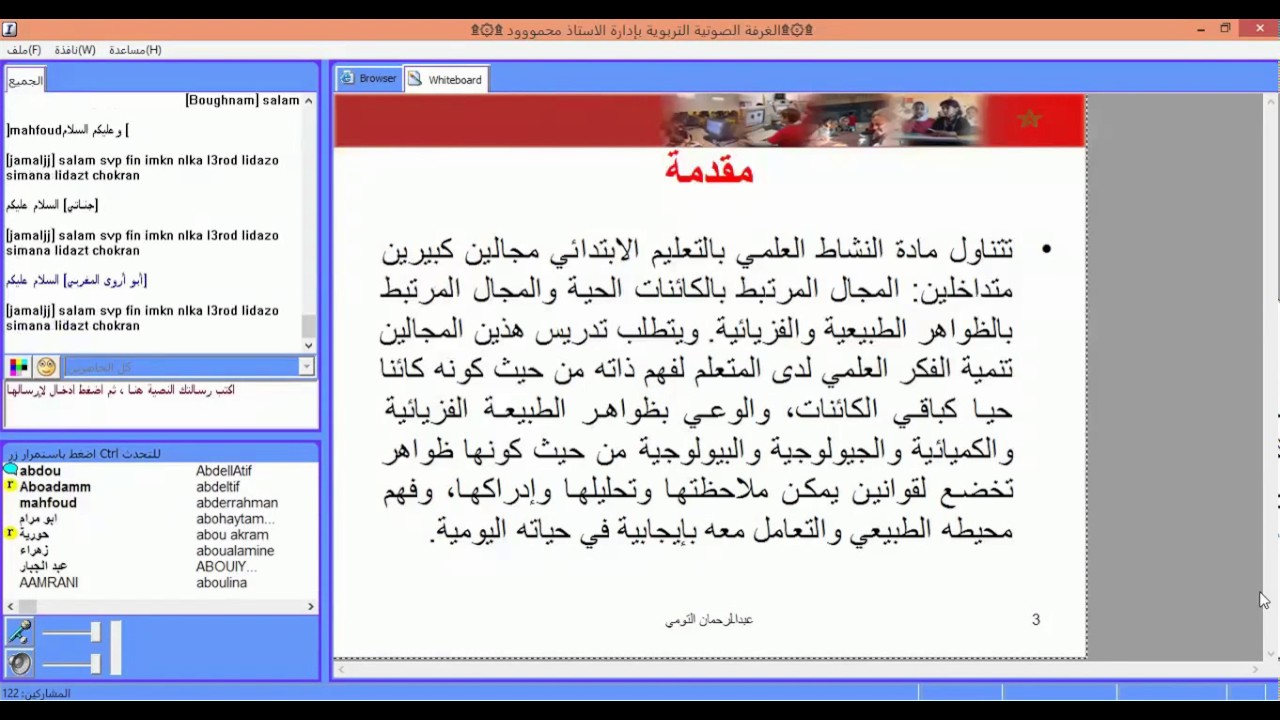Select user abdeltif in participant list
Image resolution: width=1280 pixels, height=720 pixels.
218,486
